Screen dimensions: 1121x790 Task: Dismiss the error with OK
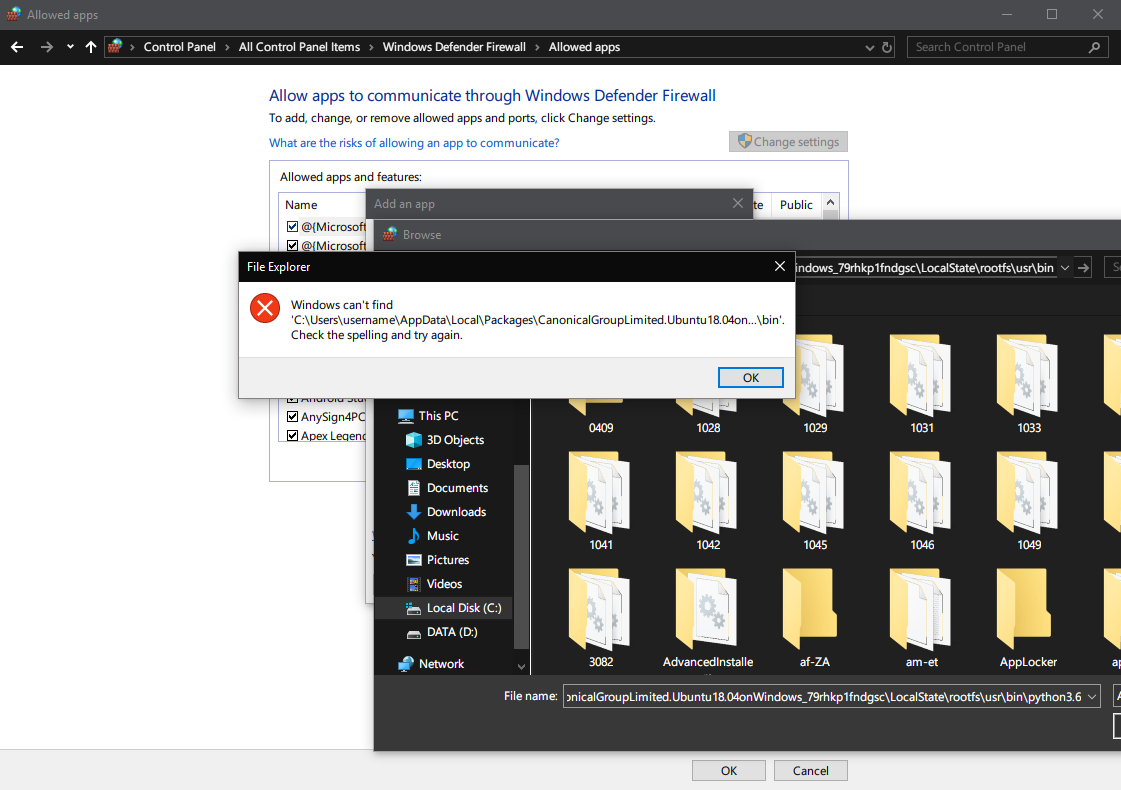750,377
